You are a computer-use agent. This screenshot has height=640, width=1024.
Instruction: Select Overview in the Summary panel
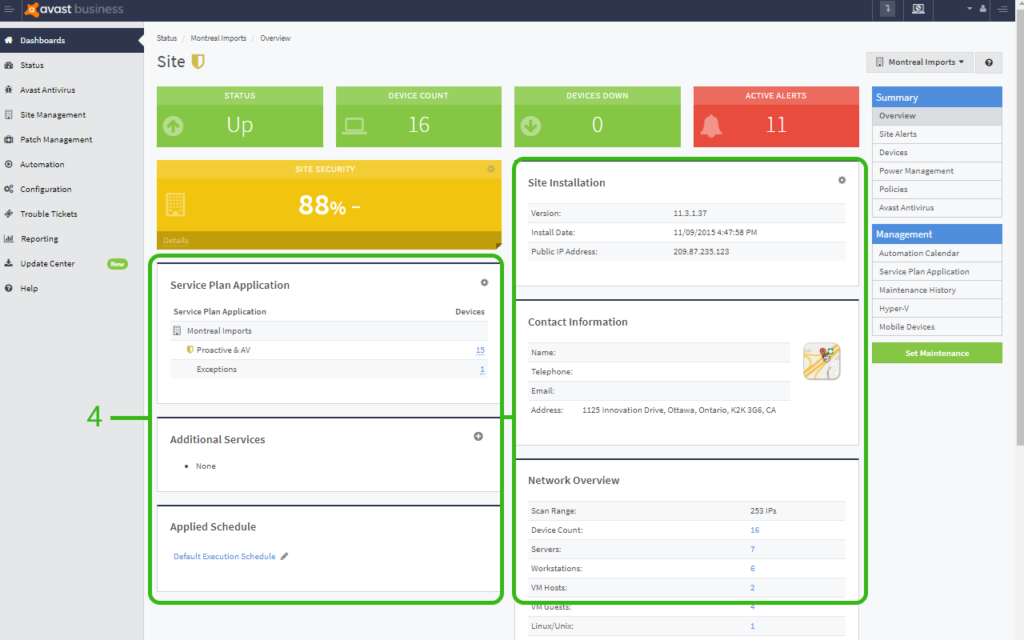click(936, 116)
